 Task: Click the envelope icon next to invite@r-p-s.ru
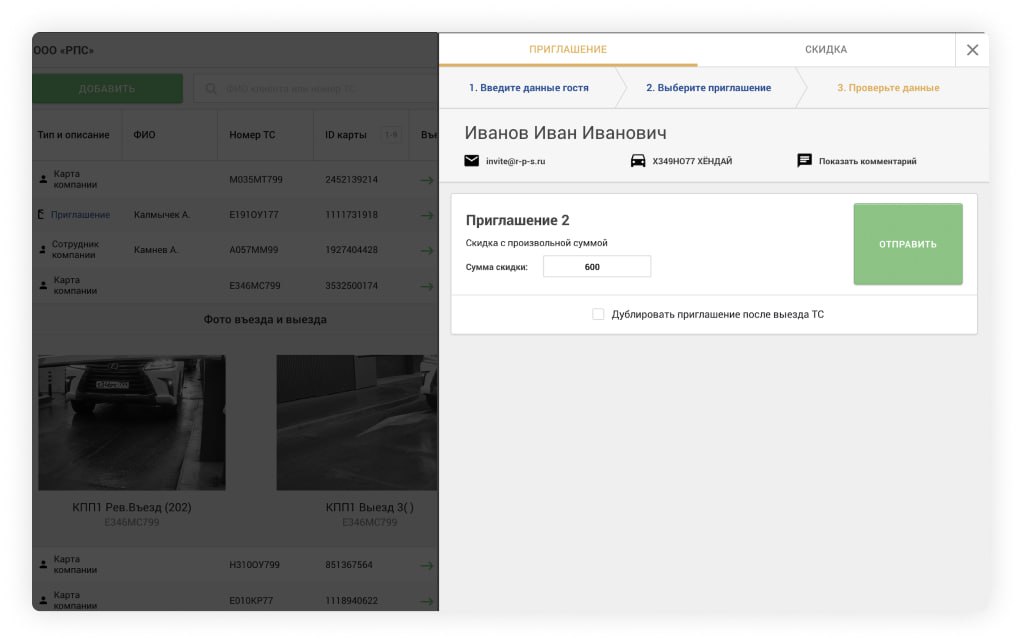click(x=472, y=161)
